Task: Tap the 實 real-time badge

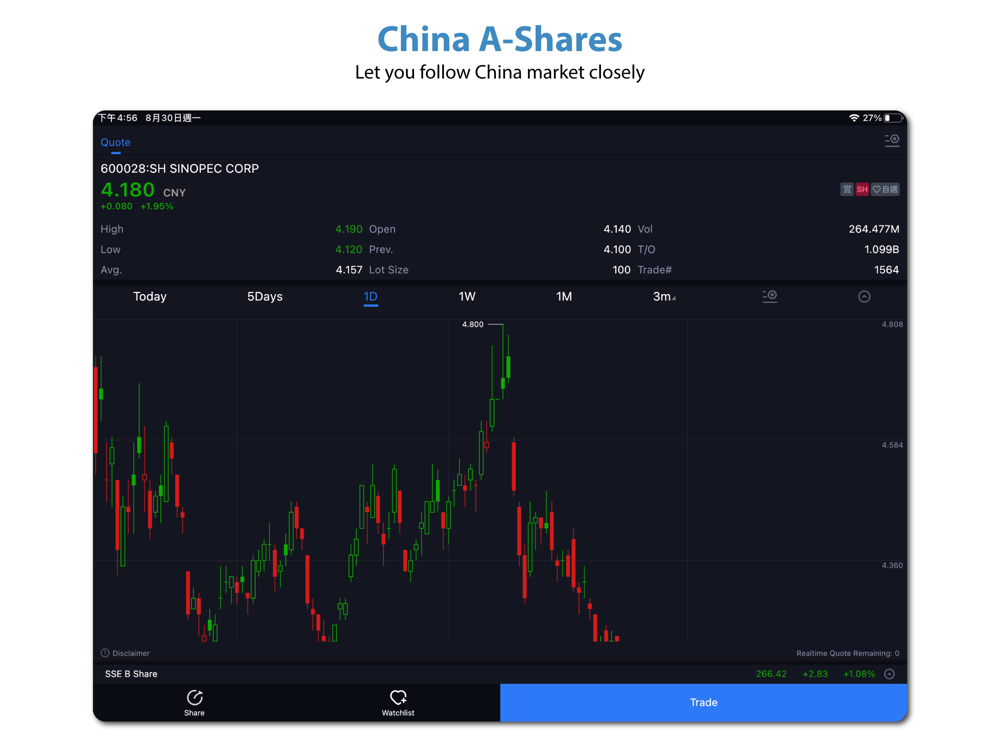Action: coord(847,189)
